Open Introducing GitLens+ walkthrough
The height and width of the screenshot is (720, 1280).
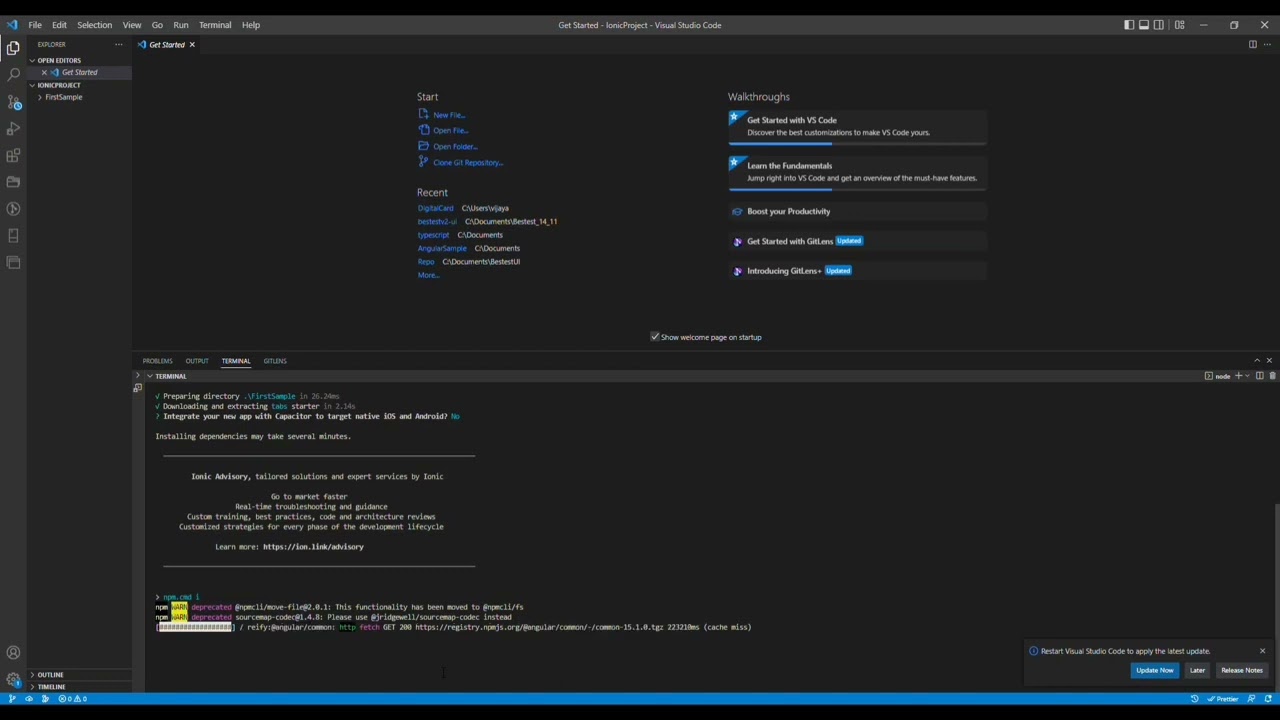tap(857, 271)
